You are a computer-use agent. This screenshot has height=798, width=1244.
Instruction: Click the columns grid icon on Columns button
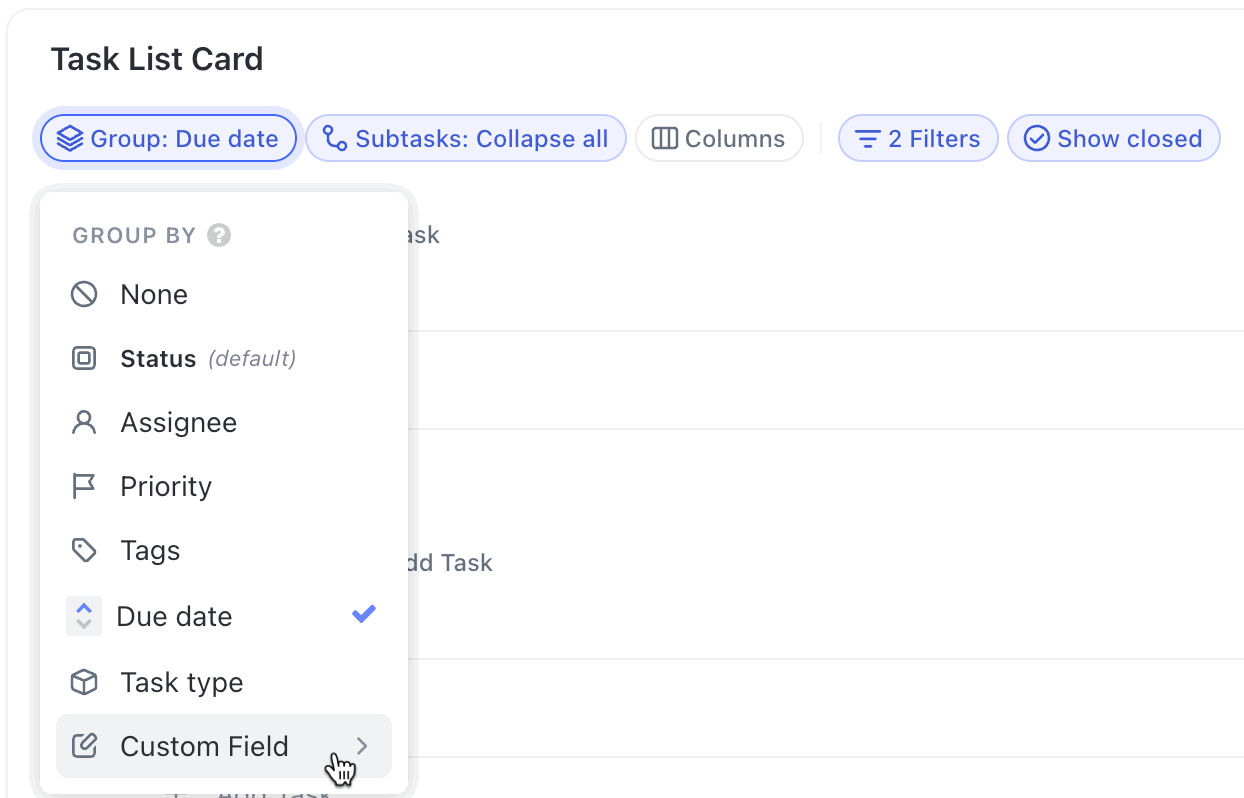(666, 138)
